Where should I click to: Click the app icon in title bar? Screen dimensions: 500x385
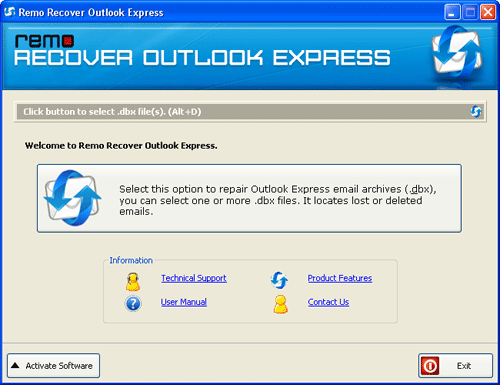tap(10, 12)
